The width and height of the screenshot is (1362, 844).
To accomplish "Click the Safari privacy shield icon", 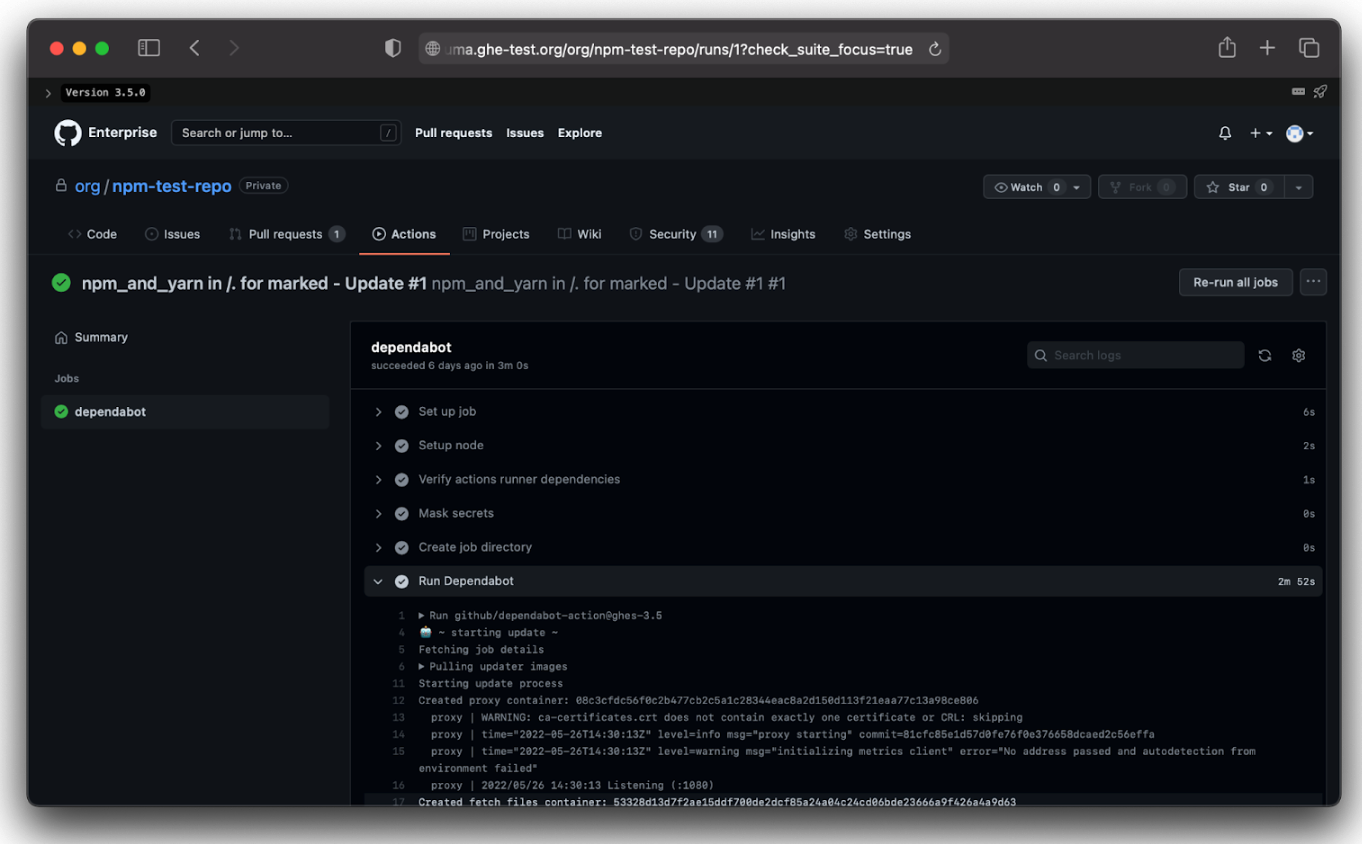I will 393,48.
